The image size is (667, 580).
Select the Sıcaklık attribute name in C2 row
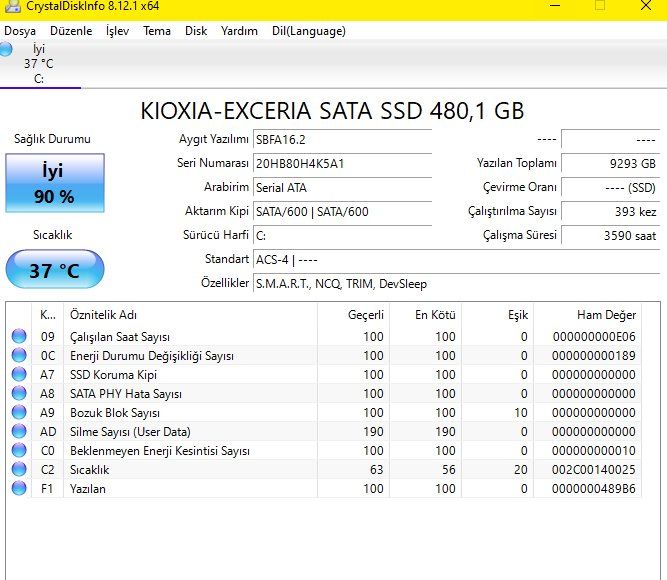[x=89, y=469]
